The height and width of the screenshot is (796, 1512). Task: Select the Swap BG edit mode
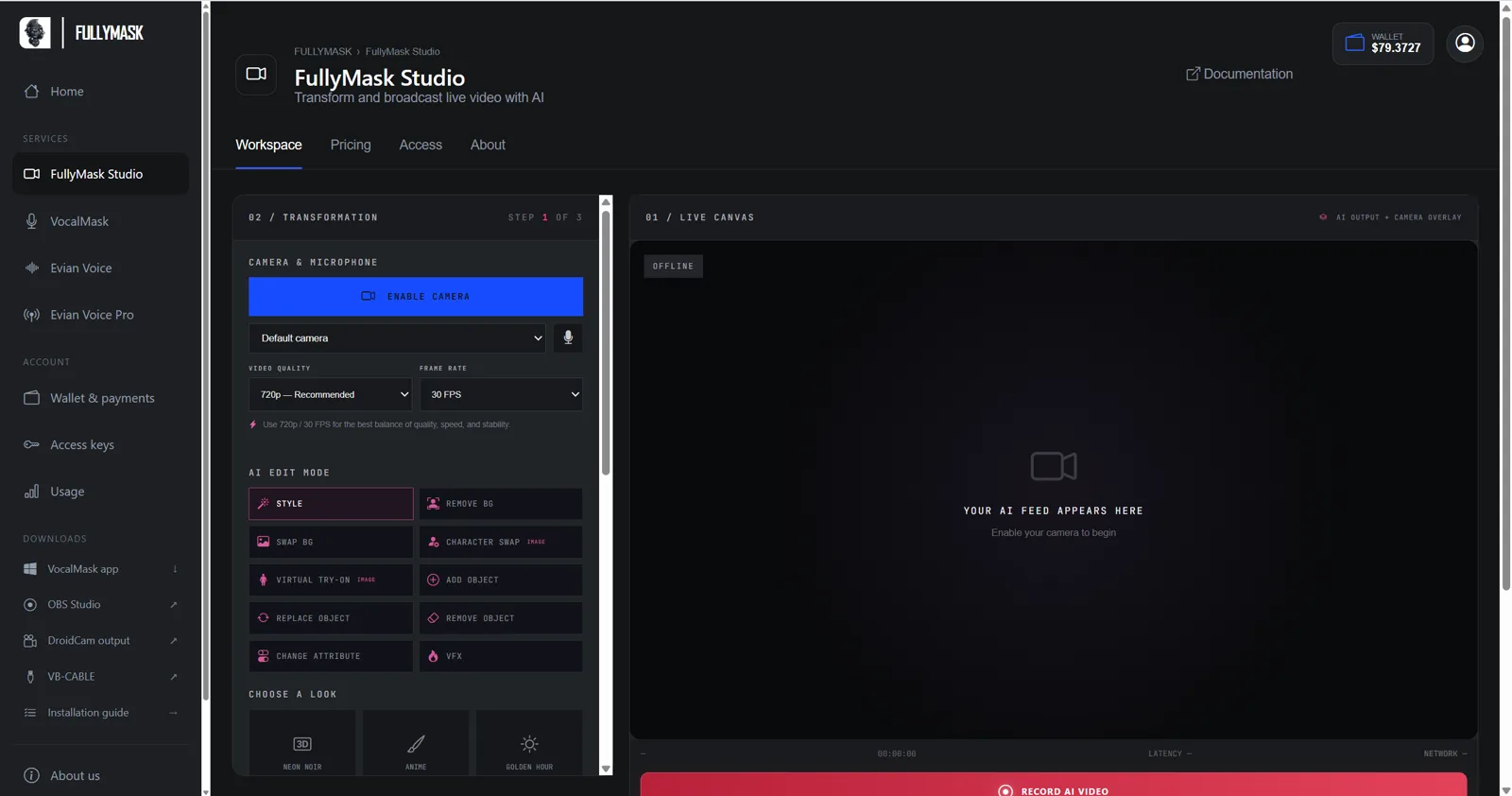tap(331, 543)
